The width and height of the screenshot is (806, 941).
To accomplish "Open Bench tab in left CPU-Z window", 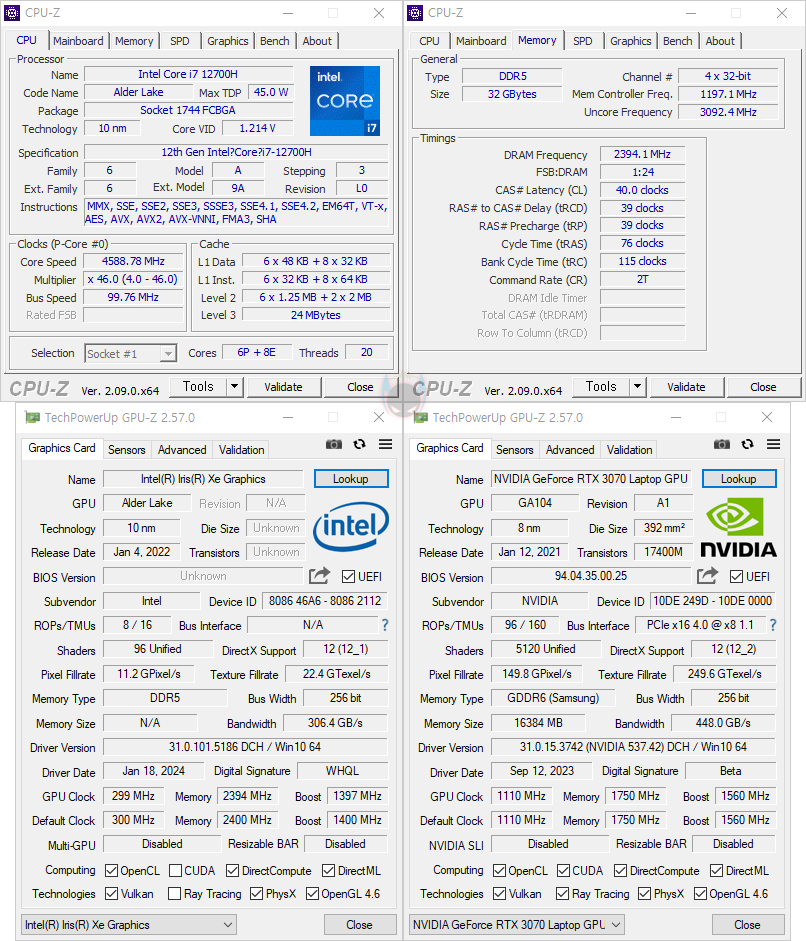I will 275,41.
